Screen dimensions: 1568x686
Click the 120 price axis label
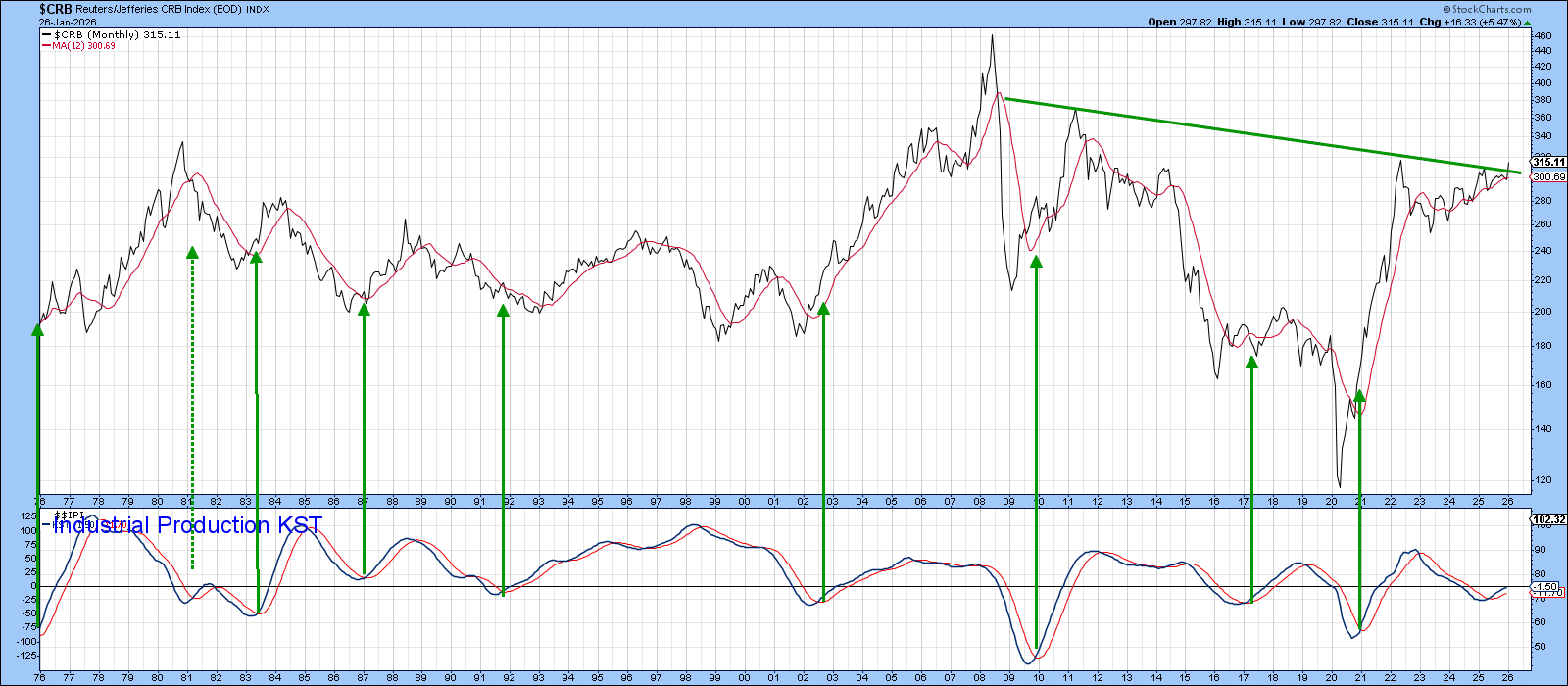(1543, 480)
